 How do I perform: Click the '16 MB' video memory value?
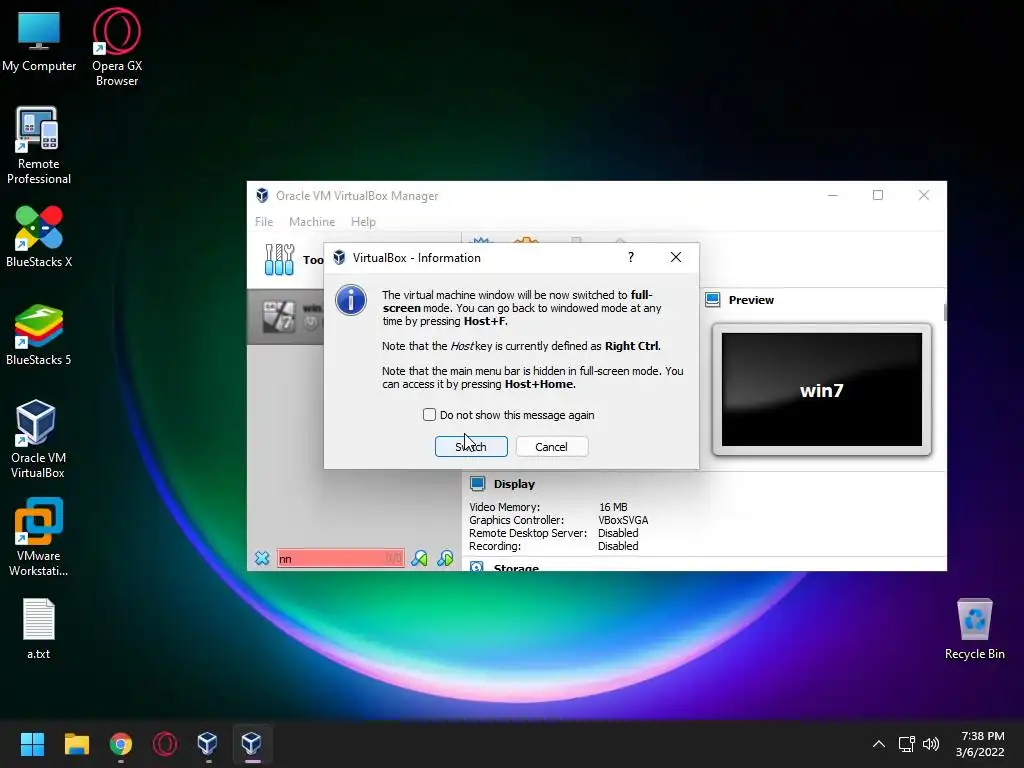[613, 507]
